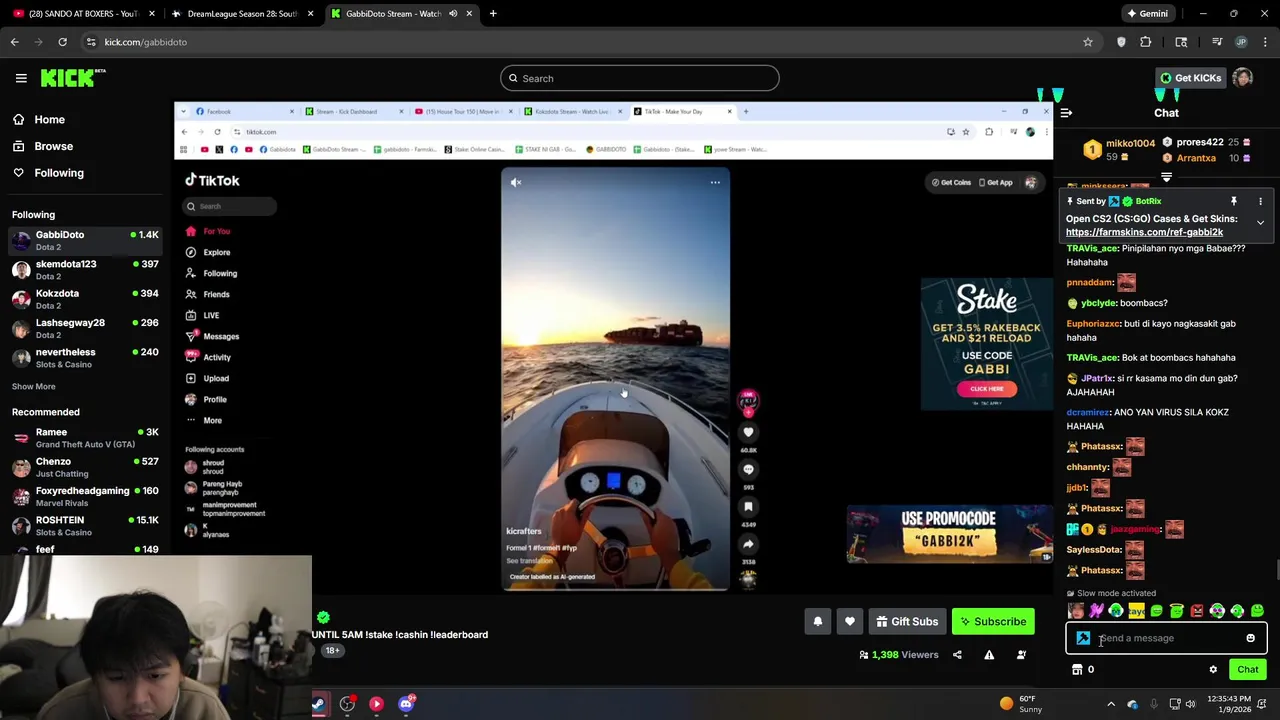Open Lashsegway28 channel
The height and width of the screenshot is (720, 1280).
click(x=85, y=328)
